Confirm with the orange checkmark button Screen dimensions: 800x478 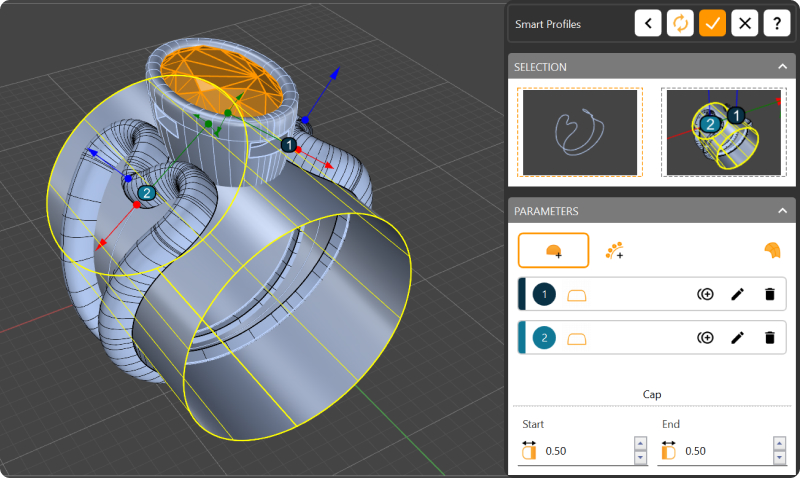712,23
